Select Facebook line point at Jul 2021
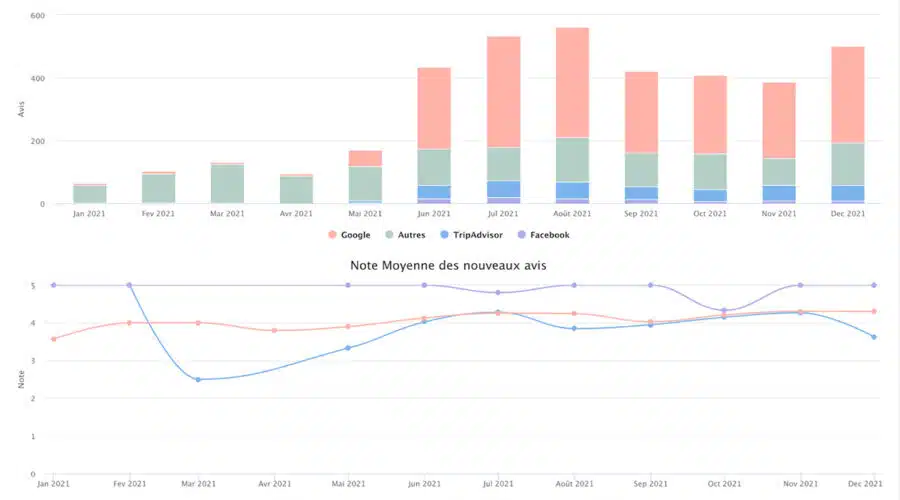Screen dimensions: 900x500 click(x=498, y=292)
